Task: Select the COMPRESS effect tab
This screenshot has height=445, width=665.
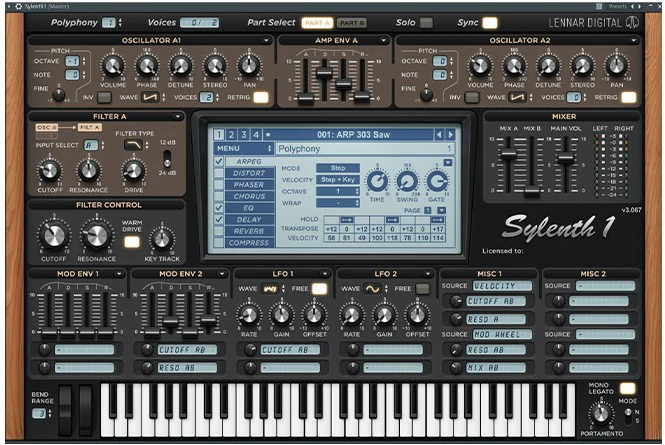Action: (x=249, y=243)
